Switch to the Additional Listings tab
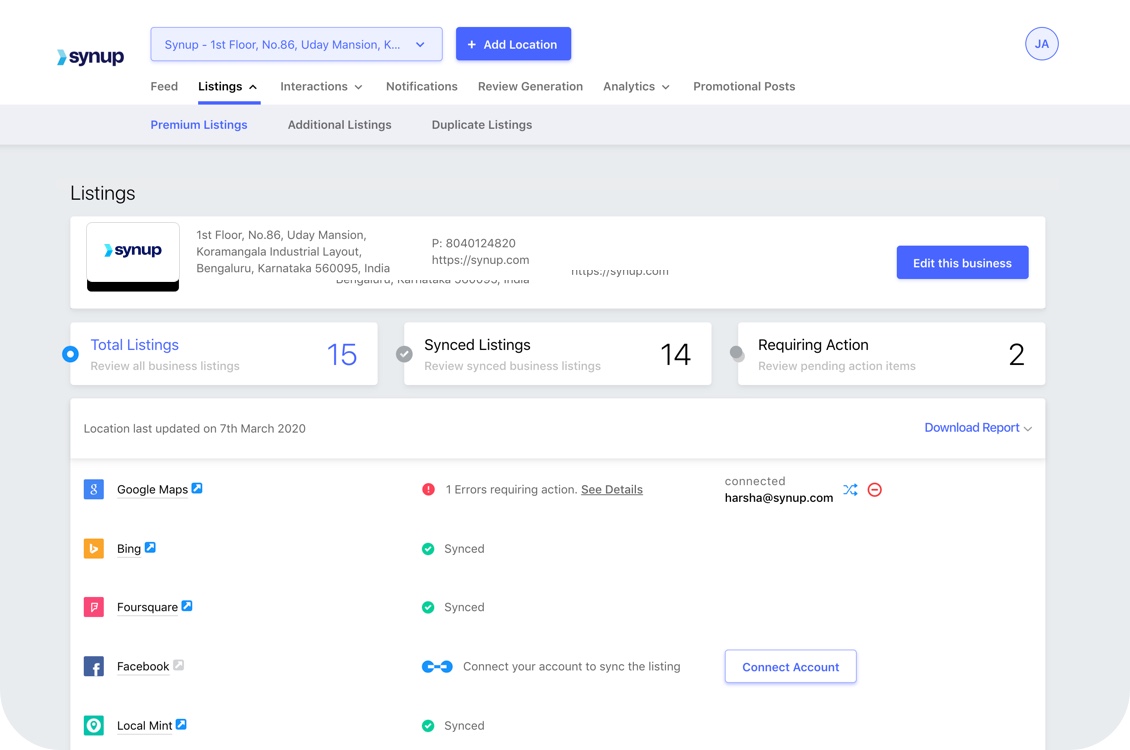The image size is (1130, 750). tap(339, 125)
